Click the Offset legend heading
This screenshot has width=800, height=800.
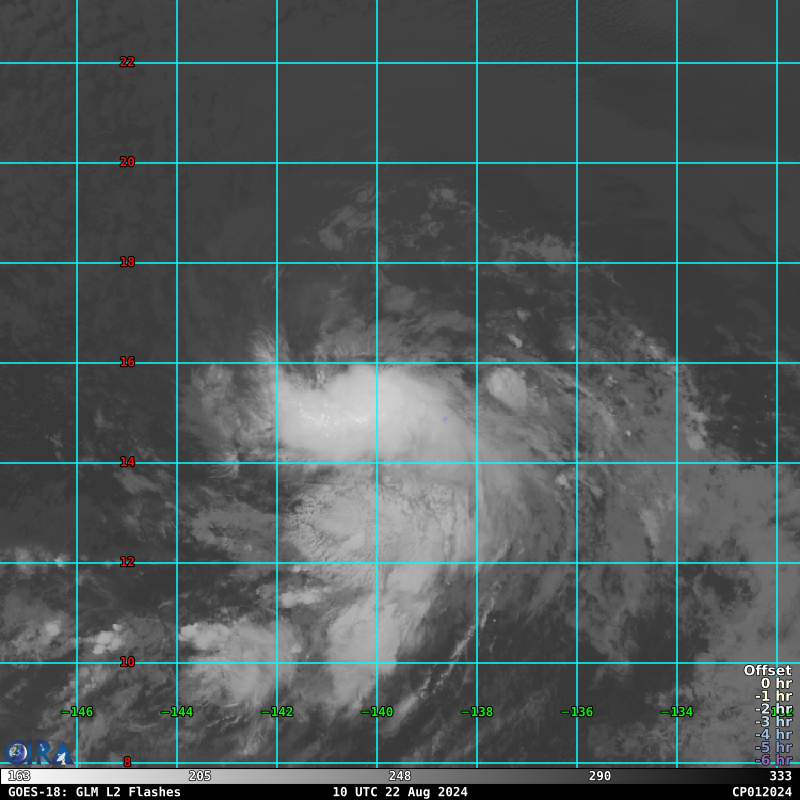(767, 671)
